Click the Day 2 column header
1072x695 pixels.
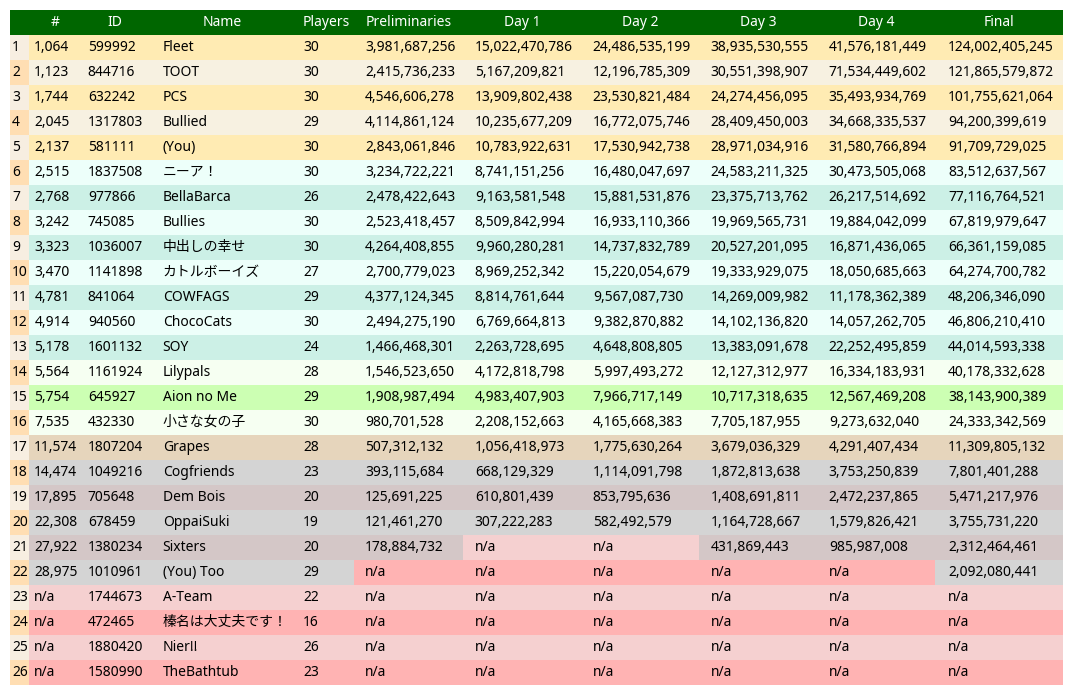coord(640,21)
